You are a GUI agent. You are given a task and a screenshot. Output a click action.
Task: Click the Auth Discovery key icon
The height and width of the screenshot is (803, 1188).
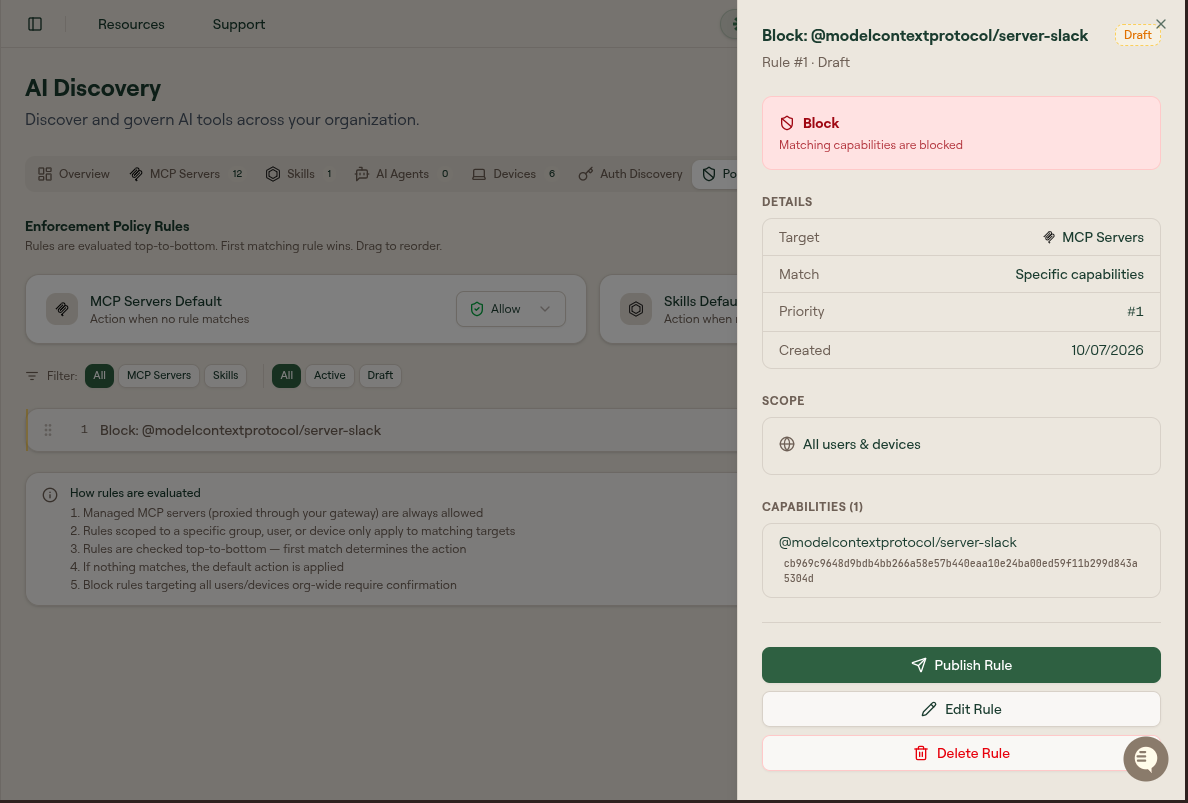click(586, 174)
